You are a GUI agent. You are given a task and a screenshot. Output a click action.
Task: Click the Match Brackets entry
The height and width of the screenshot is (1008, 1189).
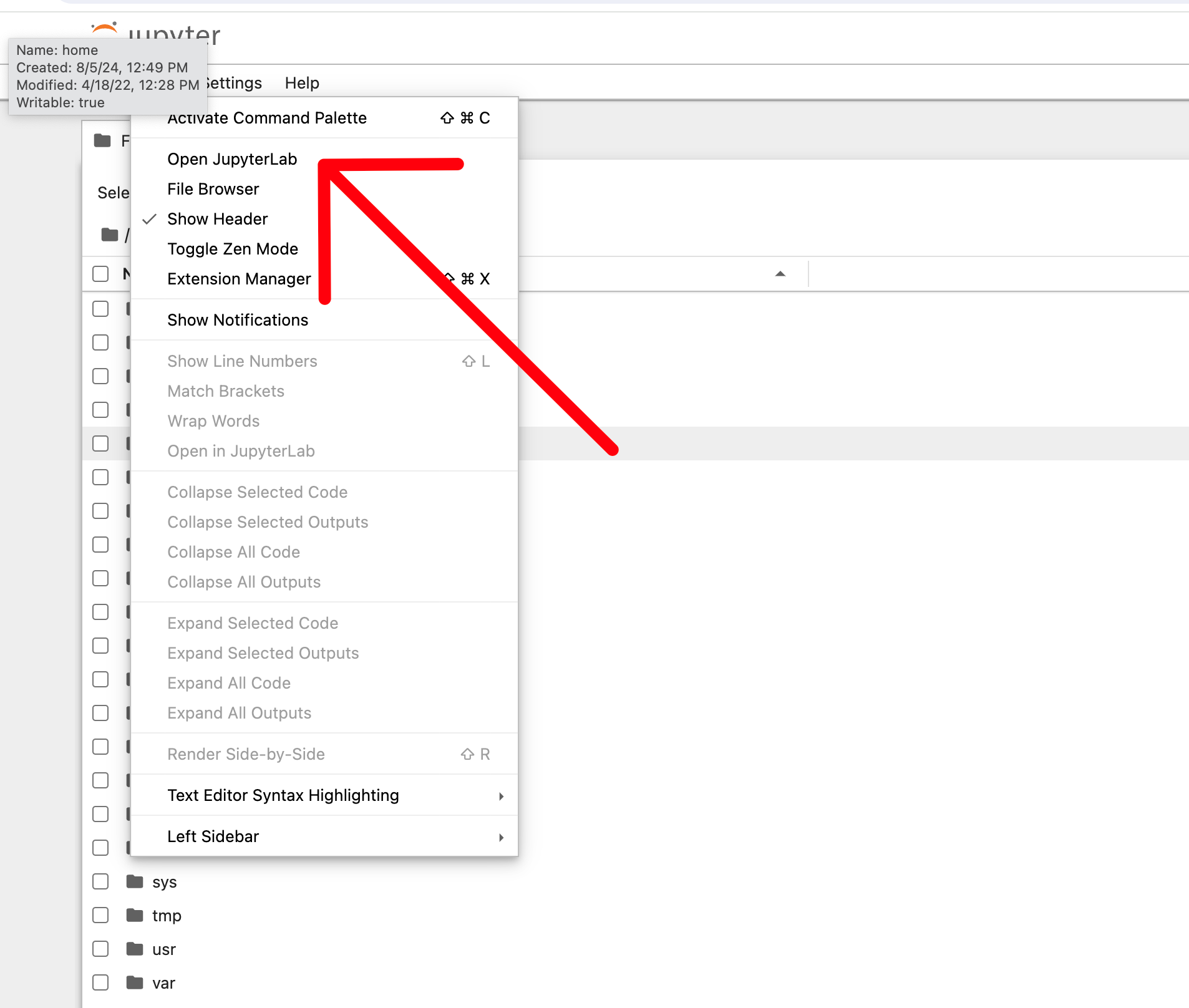pos(324,391)
